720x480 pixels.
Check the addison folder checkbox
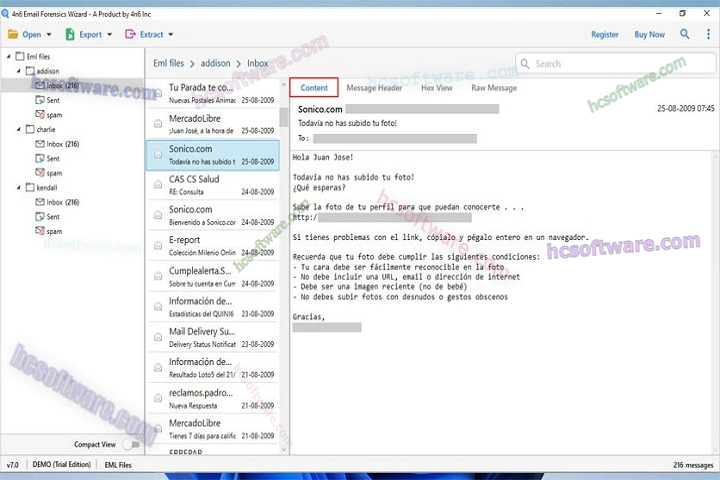(30, 71)
